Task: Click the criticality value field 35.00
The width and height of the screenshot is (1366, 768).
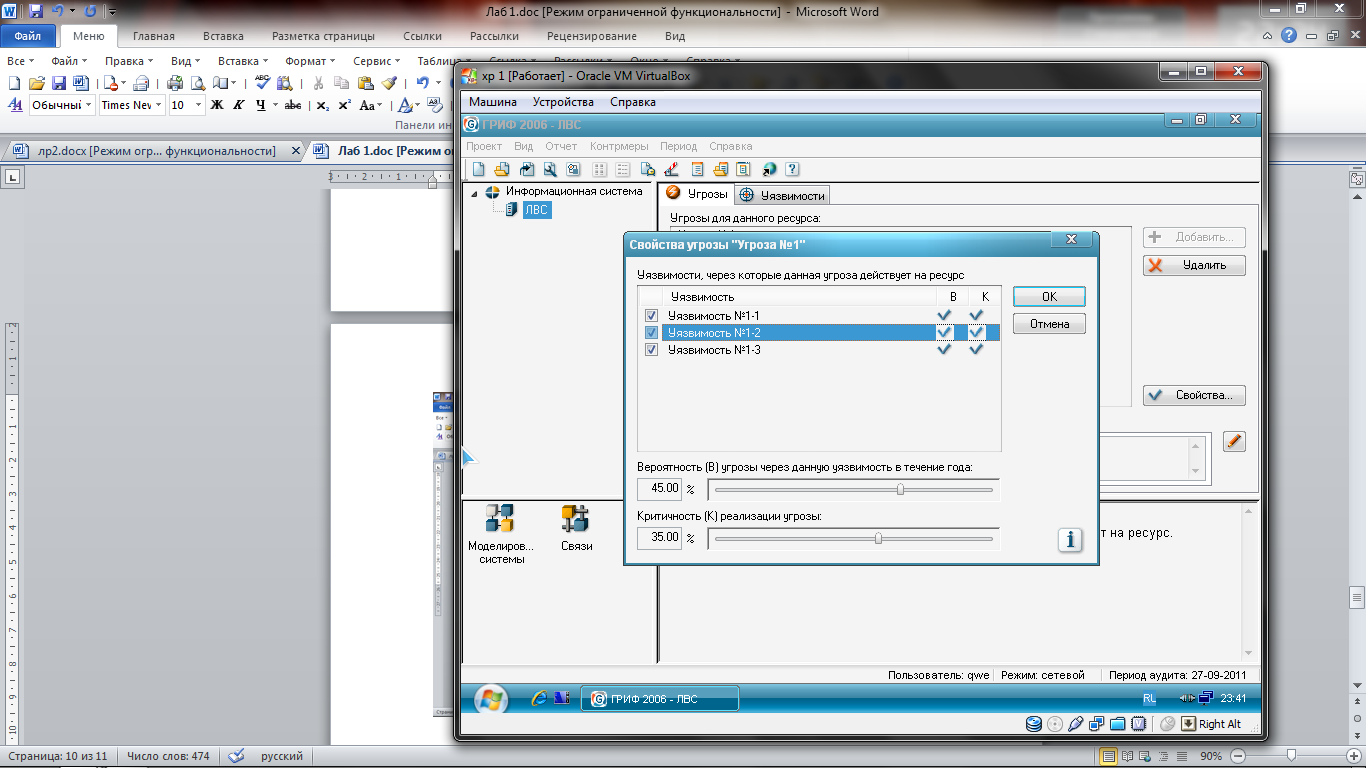Action: 660,538
